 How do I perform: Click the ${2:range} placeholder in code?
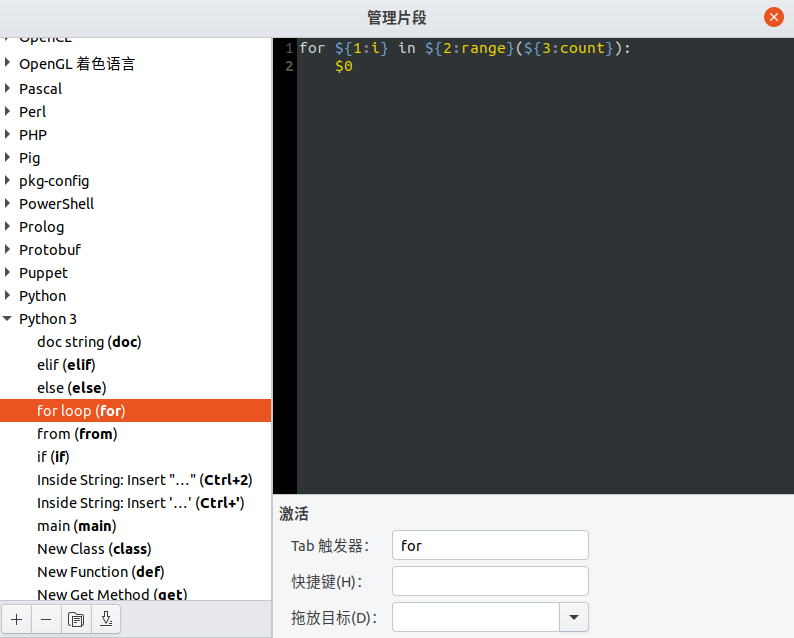click(469, 48)
